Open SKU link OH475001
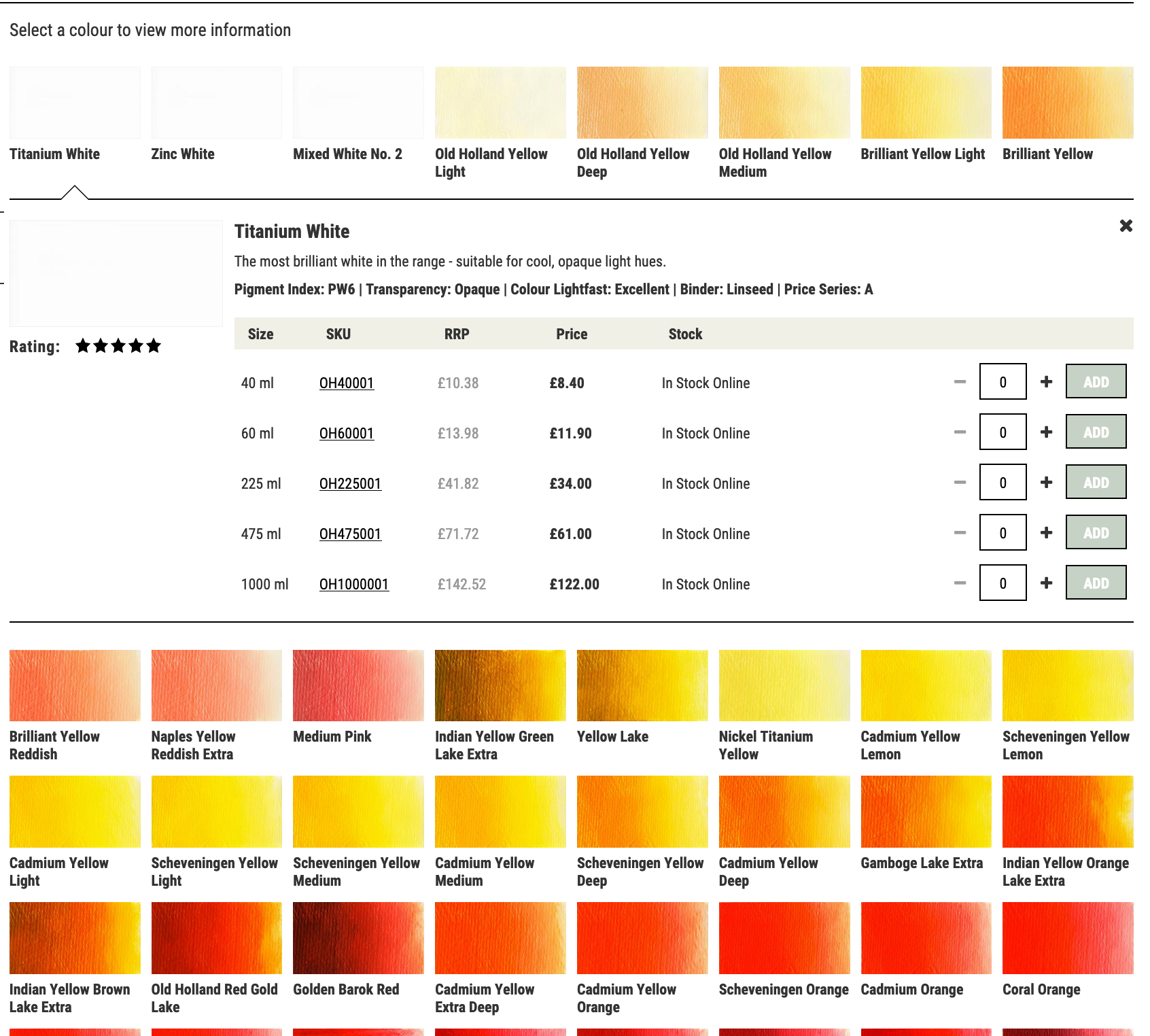1150x1036 pixels. [x=350, y=534]
